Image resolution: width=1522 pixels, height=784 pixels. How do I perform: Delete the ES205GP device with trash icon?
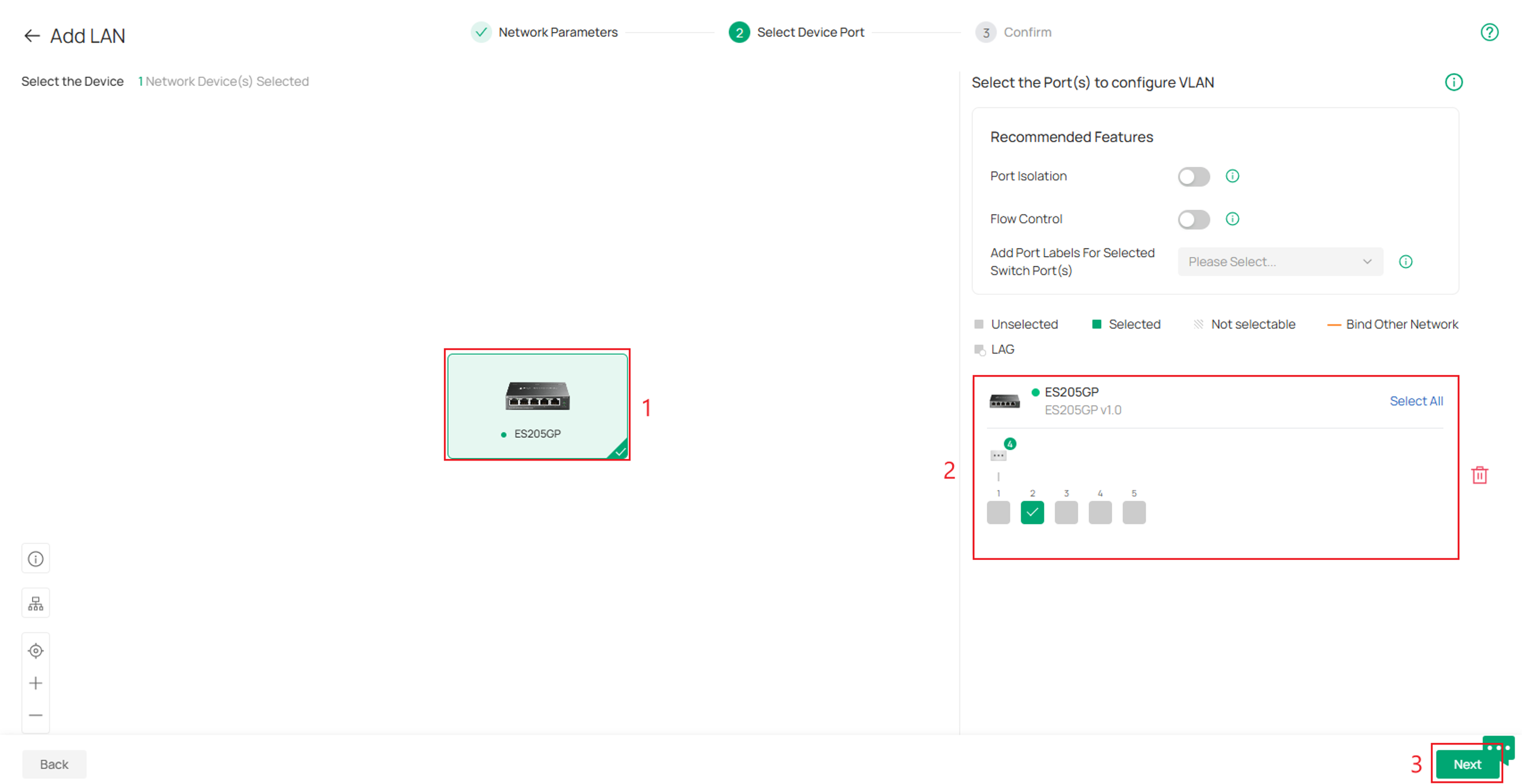pyautogui.click(x=1480, y=475)
